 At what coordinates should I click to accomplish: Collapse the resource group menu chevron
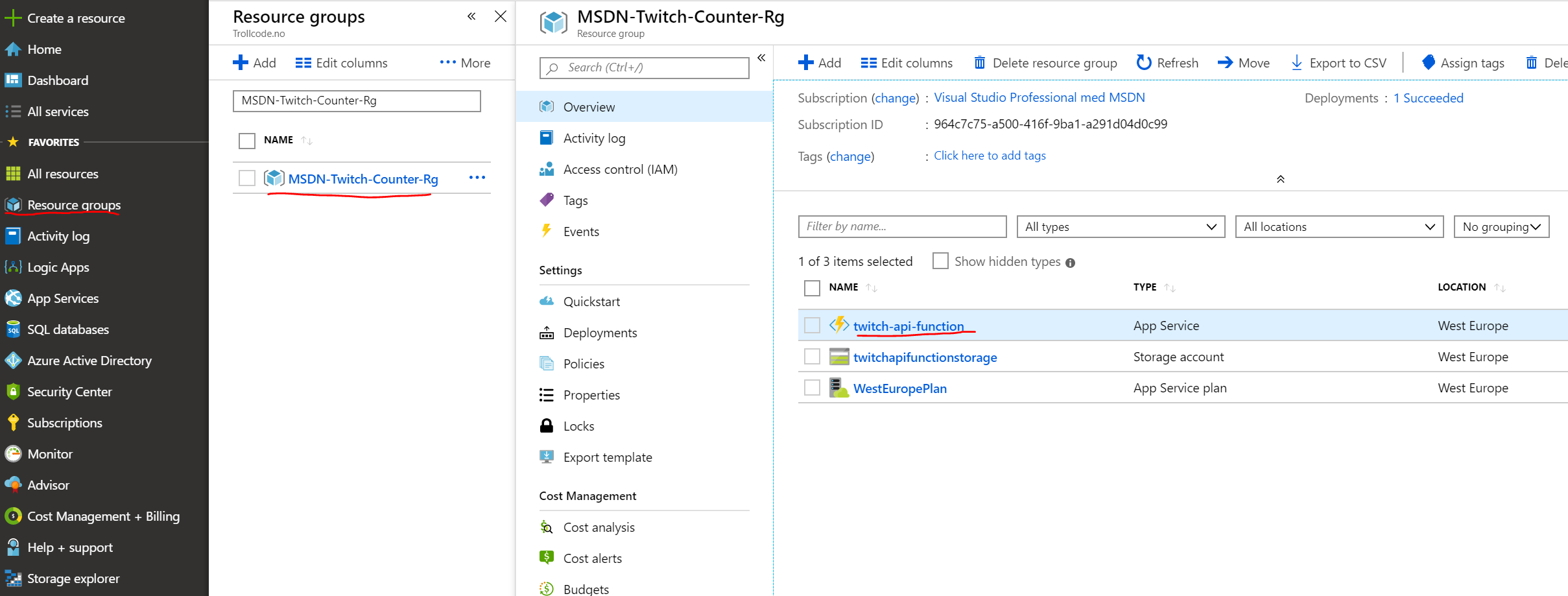pyautogui.click(x=761, y=58)
